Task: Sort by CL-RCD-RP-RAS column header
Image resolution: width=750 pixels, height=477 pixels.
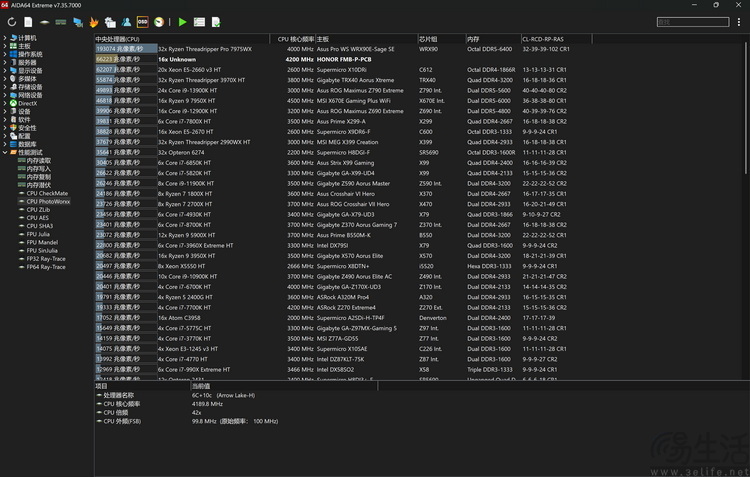Action: 556,39
